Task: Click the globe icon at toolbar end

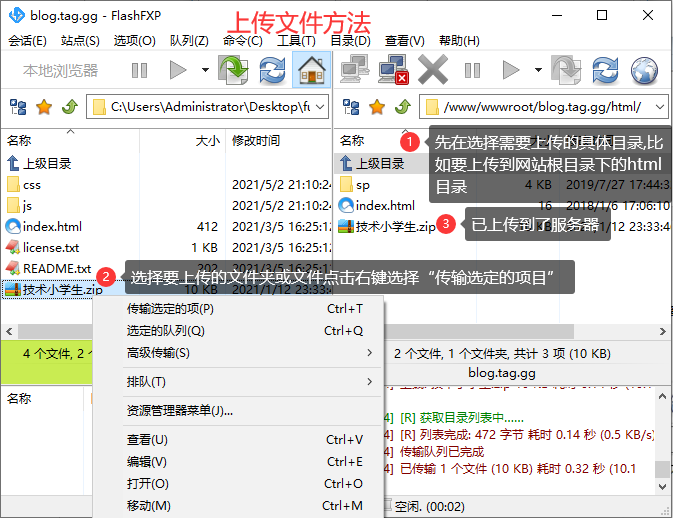Action: 644,70
